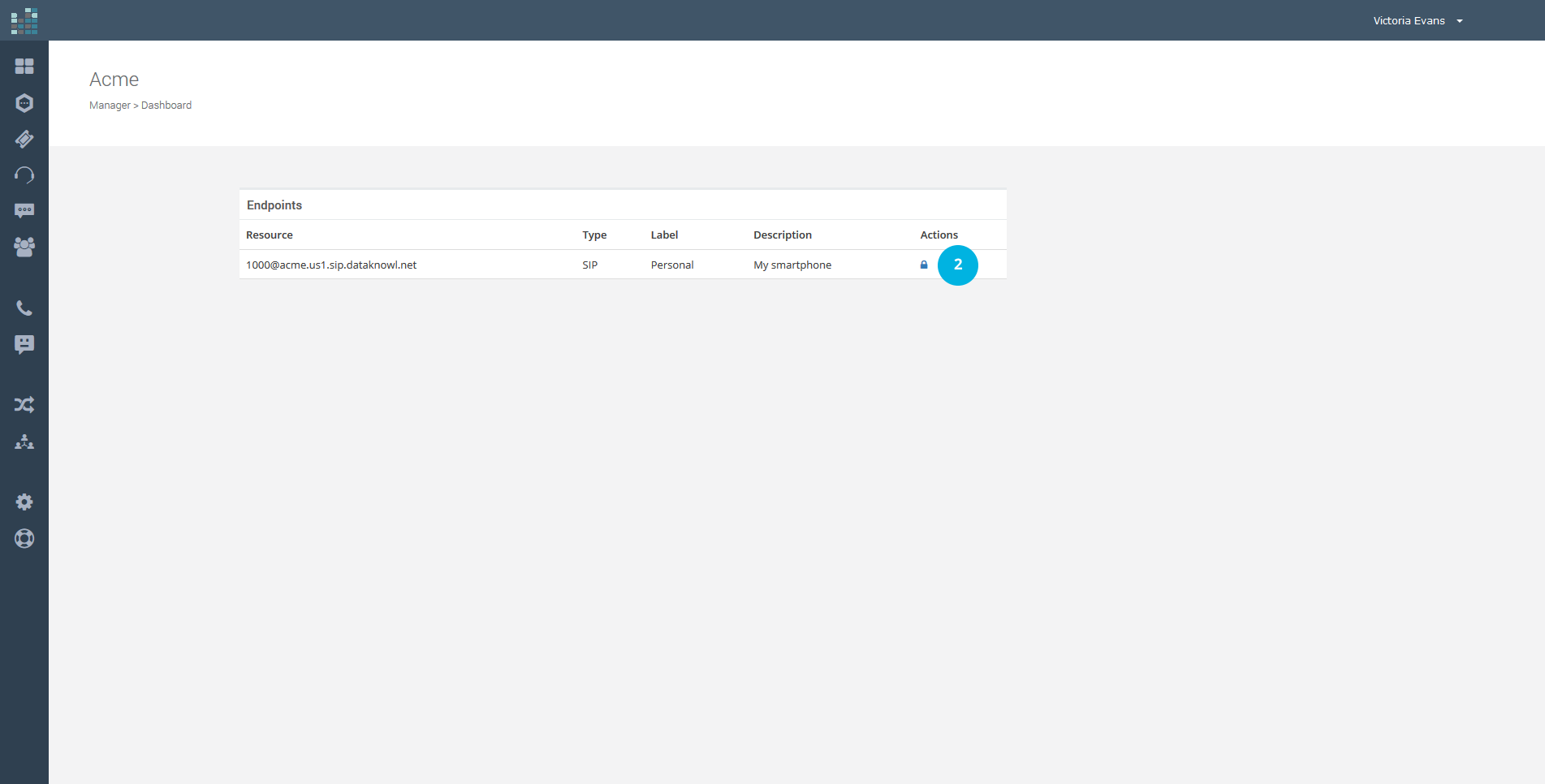Open the dashboard grid icon in sidebar
The height and width of the screenshot is (784, 1545).
click(24, 66)
